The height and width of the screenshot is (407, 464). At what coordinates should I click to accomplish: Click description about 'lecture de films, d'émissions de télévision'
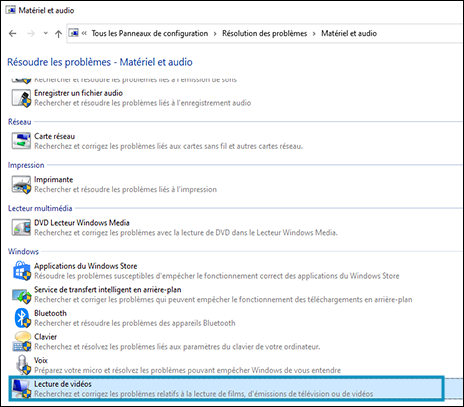pos(203,394)
